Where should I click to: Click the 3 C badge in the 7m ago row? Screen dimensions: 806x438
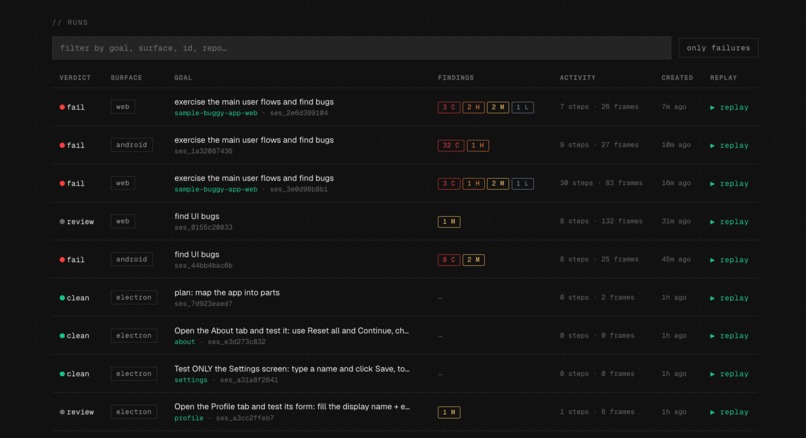tap(449, 107)
